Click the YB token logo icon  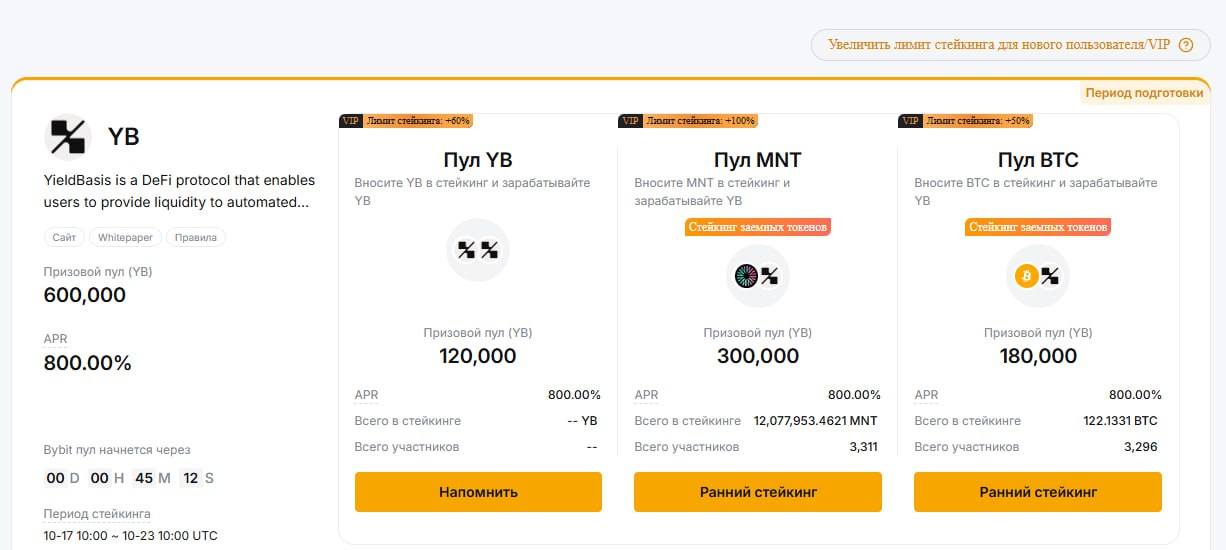pos(68,137)
